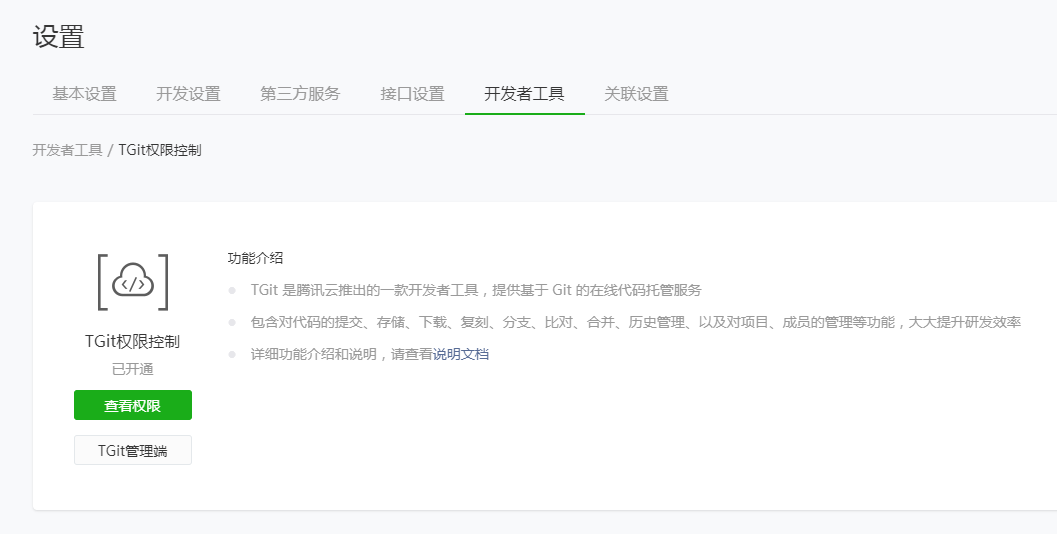Viewport: 1057px width, 534px height.
Task: Open the 基本设置 tab
Action: click(x=84, y=94)
